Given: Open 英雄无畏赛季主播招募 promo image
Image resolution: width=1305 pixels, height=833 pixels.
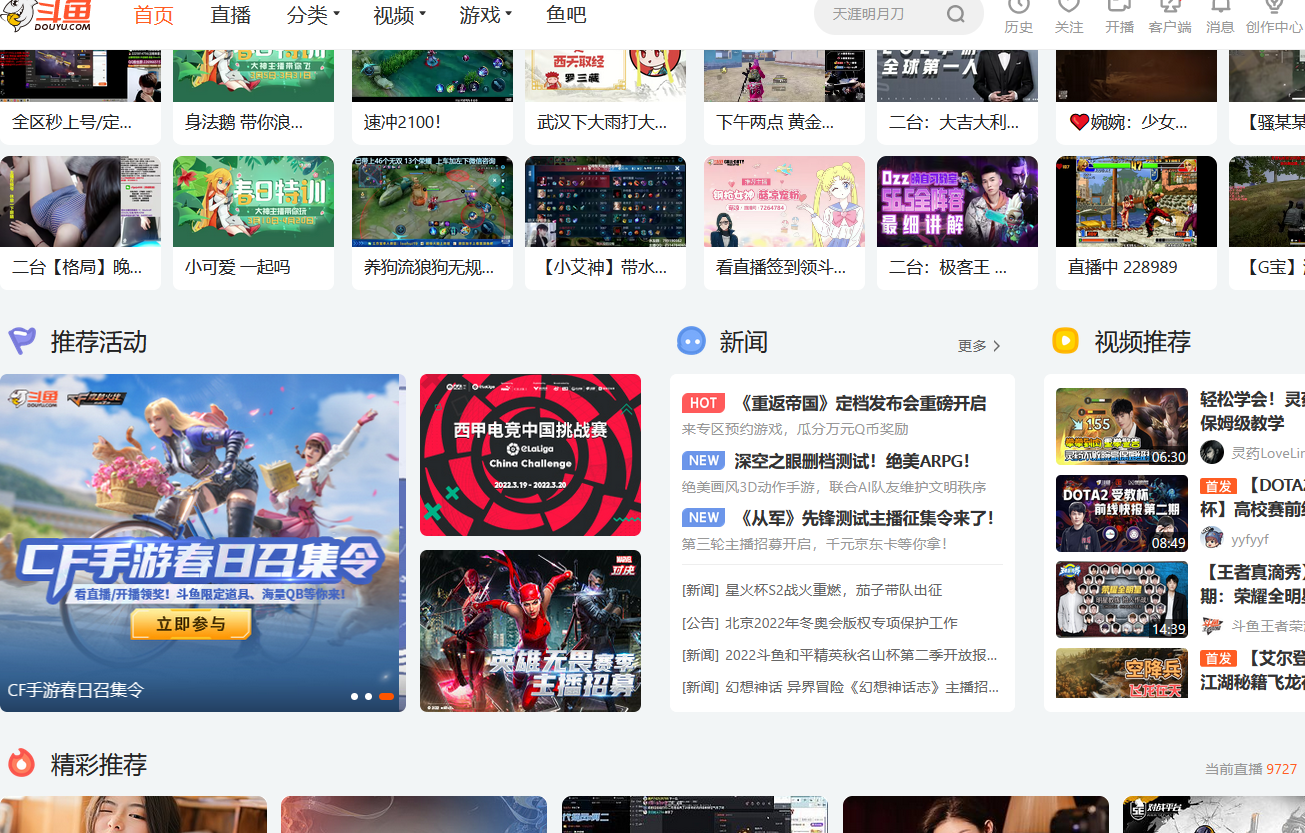Looking at the screenshot, I should pos(530,631).
